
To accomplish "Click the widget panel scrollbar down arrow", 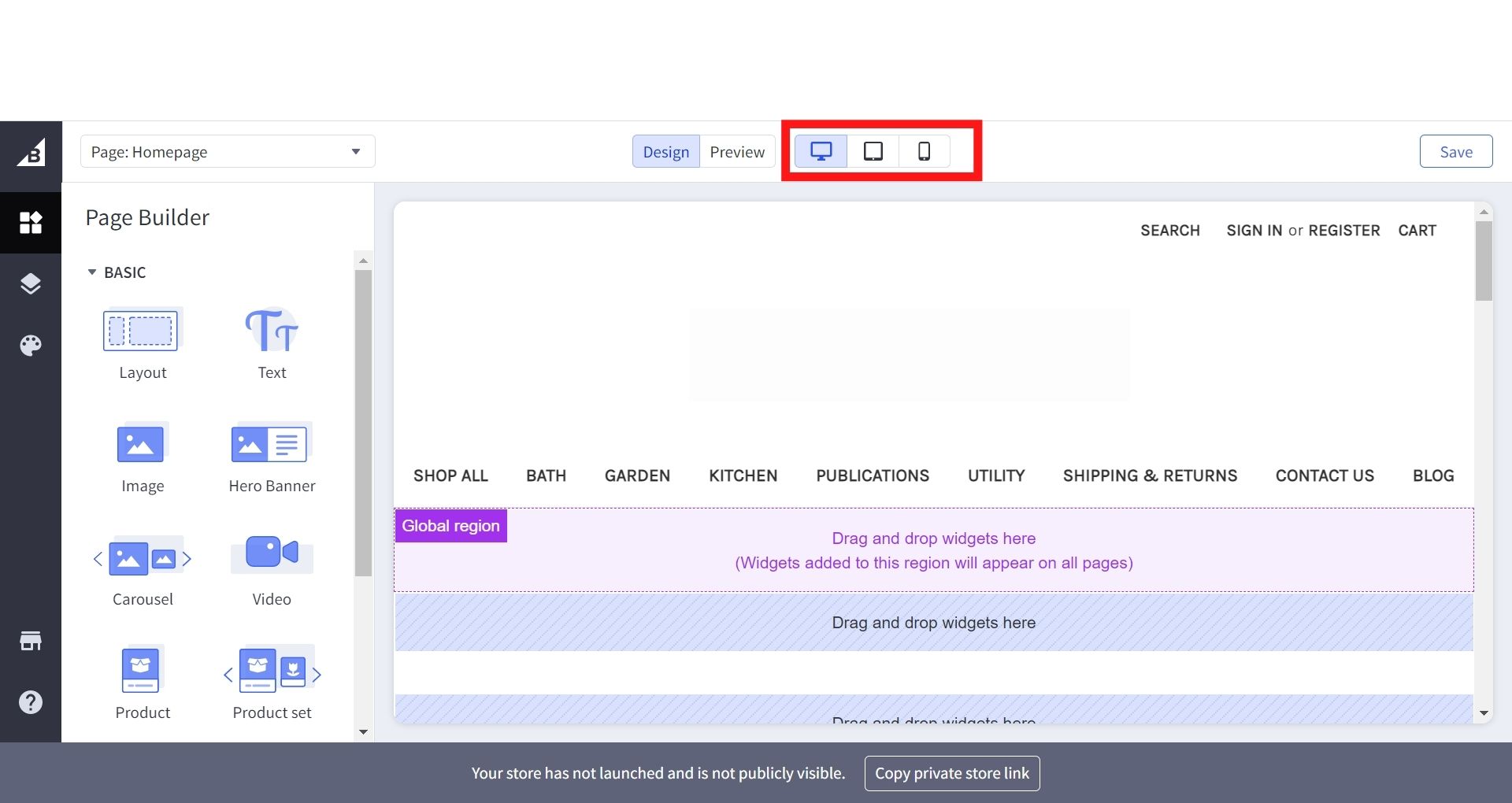I will coord(363,731).
